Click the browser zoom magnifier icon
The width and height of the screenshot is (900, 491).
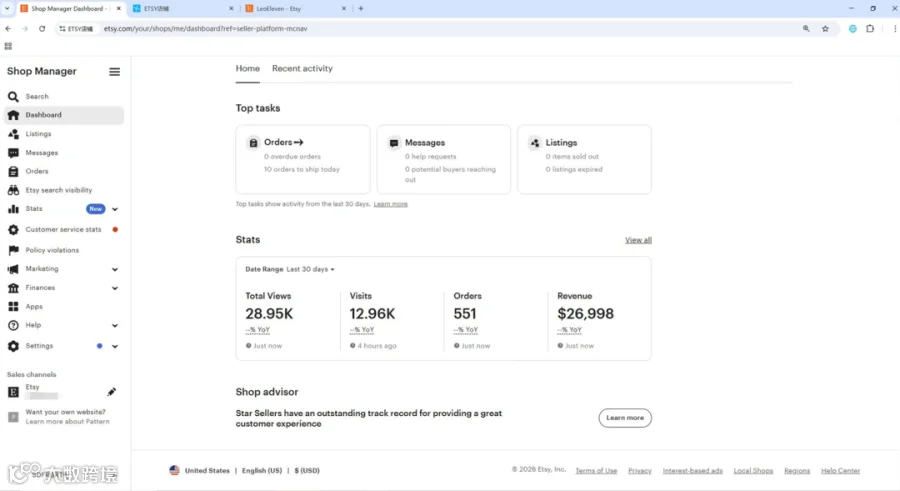[x=806, y=28]
